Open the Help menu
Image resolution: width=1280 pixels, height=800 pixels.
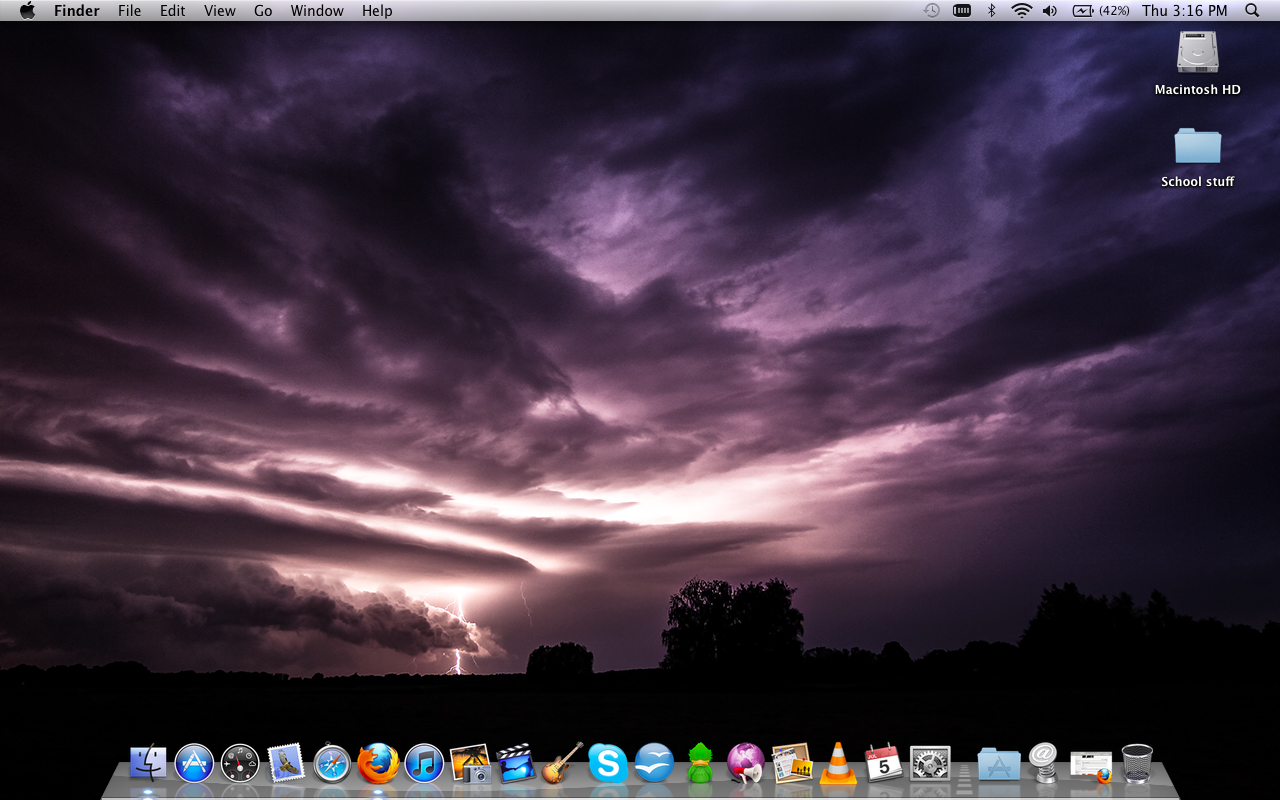pos(377,11)
